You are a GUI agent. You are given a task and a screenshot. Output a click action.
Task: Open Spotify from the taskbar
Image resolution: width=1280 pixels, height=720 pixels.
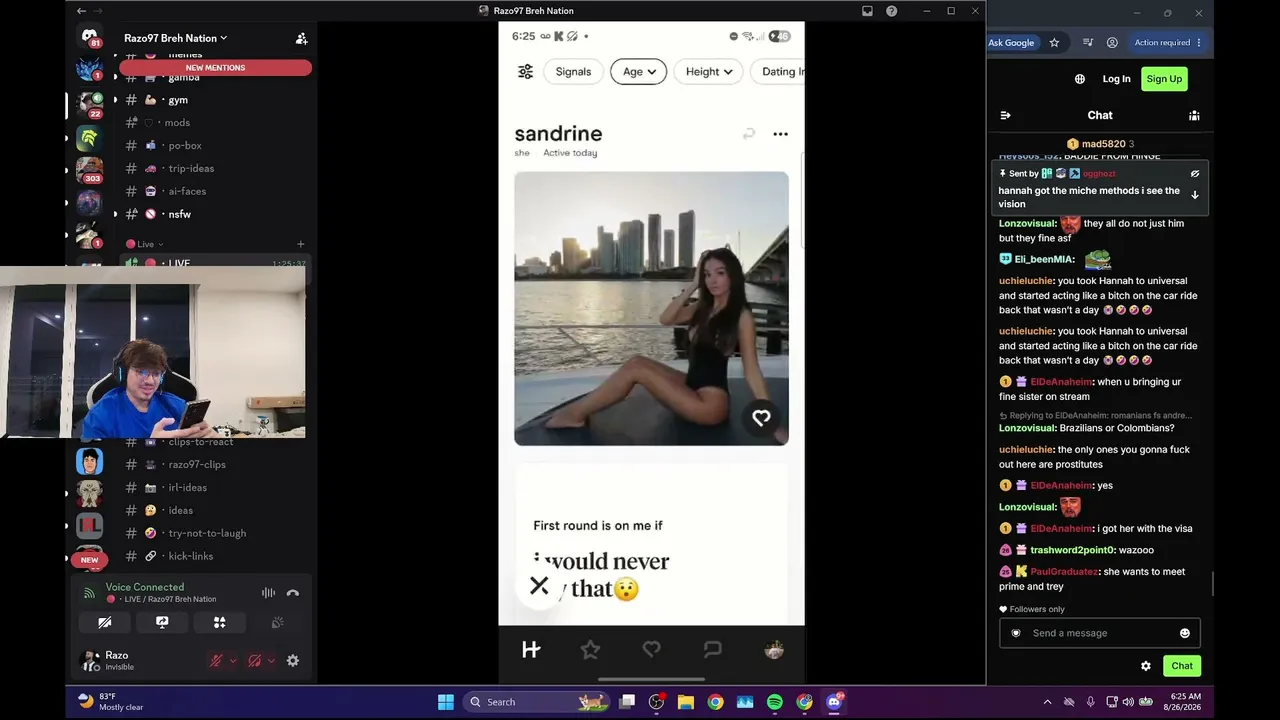[x=775, y=702]
